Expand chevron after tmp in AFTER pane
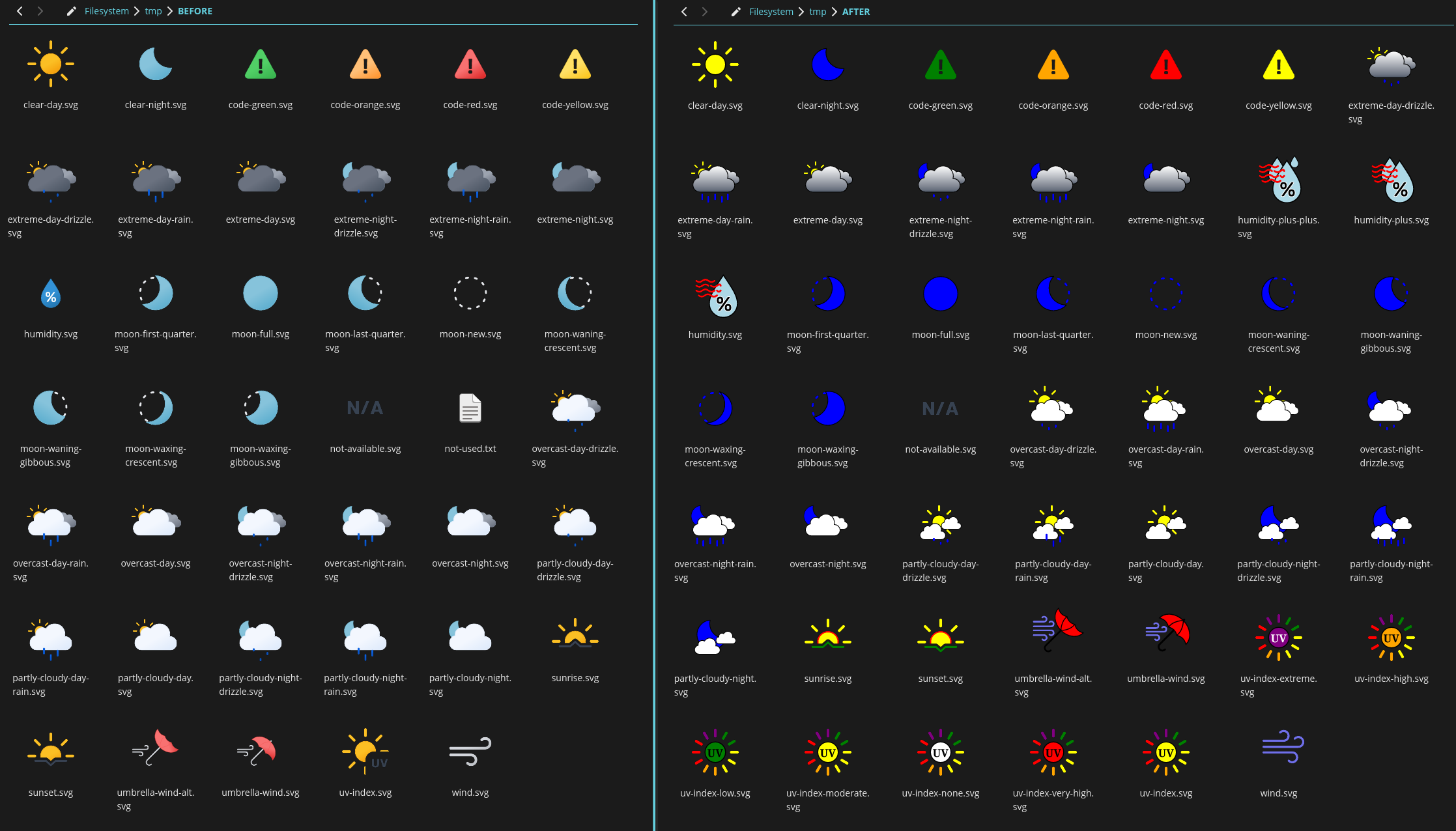The image size is (1456, 831). tap(835, 12)
